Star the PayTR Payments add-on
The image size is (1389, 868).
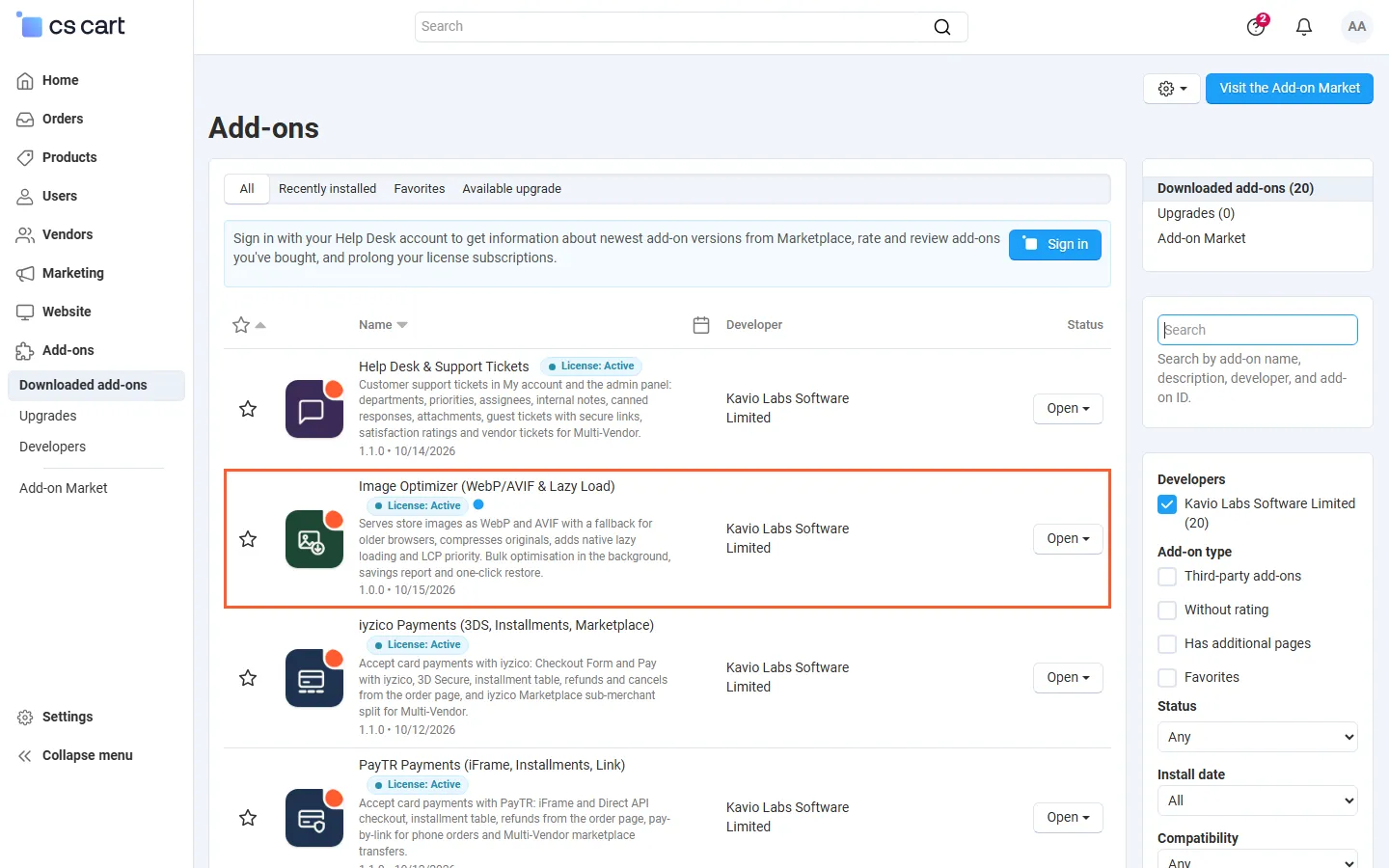(248, 818)
